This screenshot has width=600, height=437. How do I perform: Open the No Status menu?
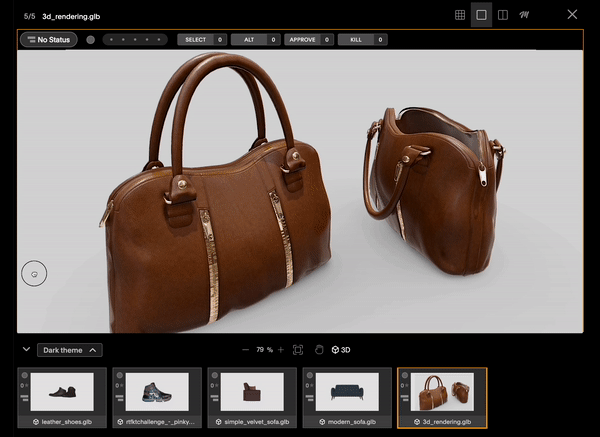(x=49, y=39)
